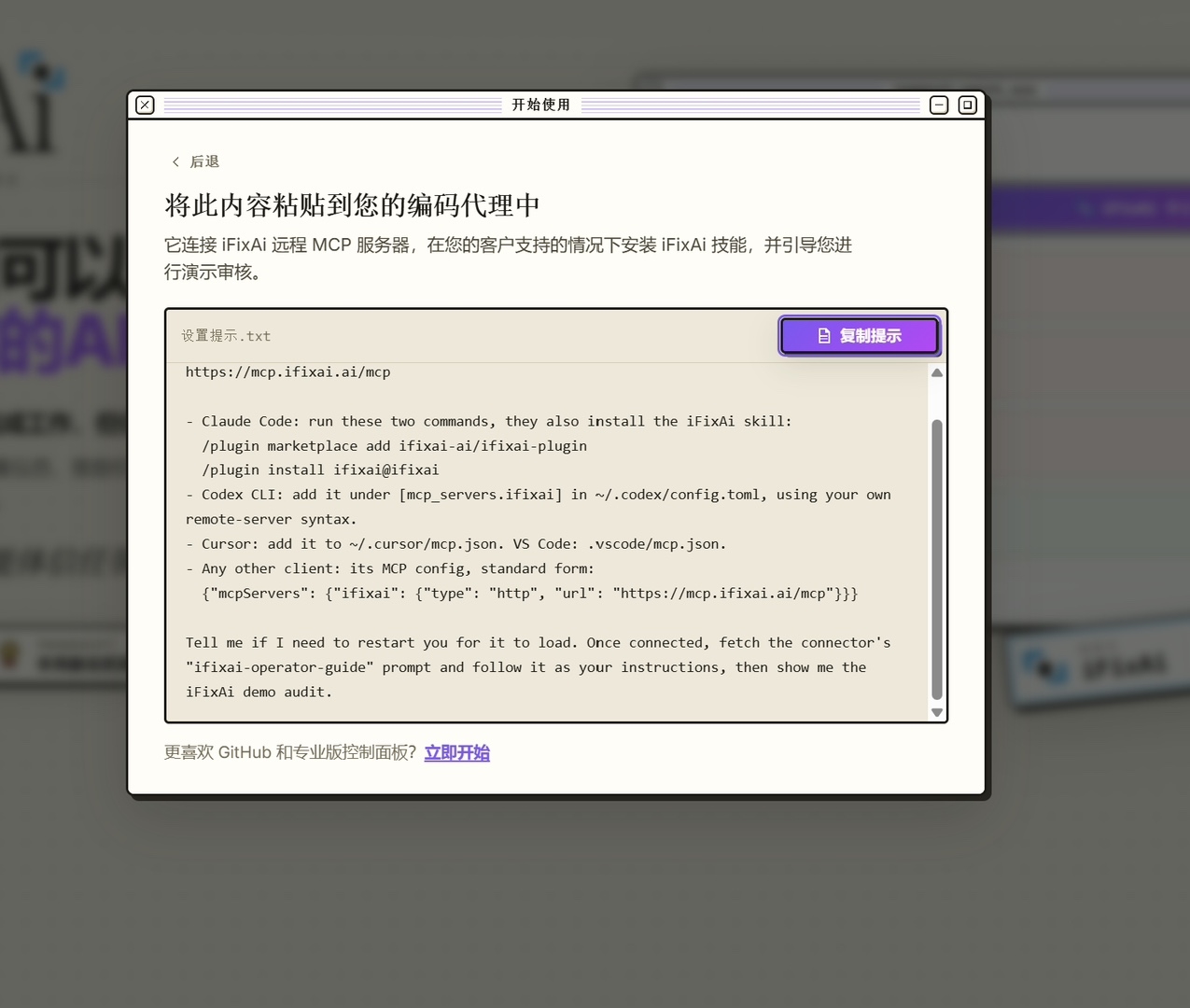Image resolution: width=1190 pixels, height=1008 pixels.
Task: Click the https://mcp.ifixai.ai/mcp line in prompt
Action: (287, 371)
